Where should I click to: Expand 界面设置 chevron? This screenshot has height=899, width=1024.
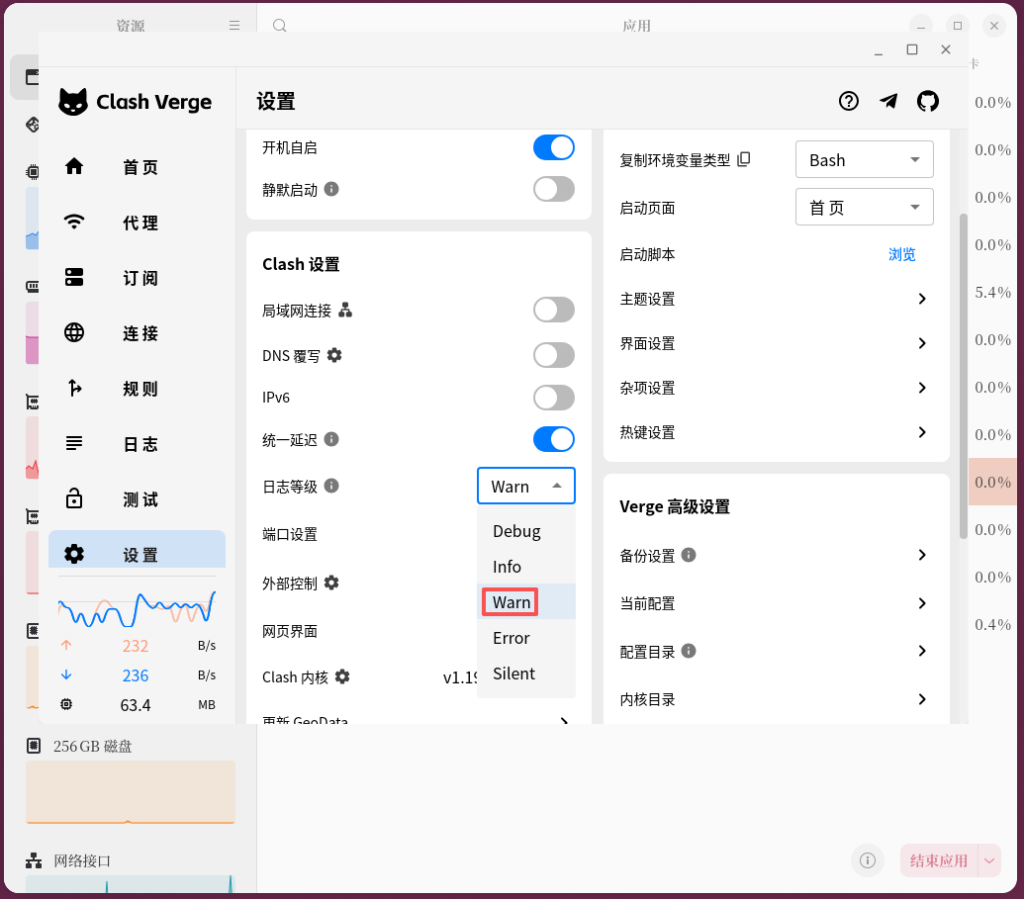pos(921,343)
